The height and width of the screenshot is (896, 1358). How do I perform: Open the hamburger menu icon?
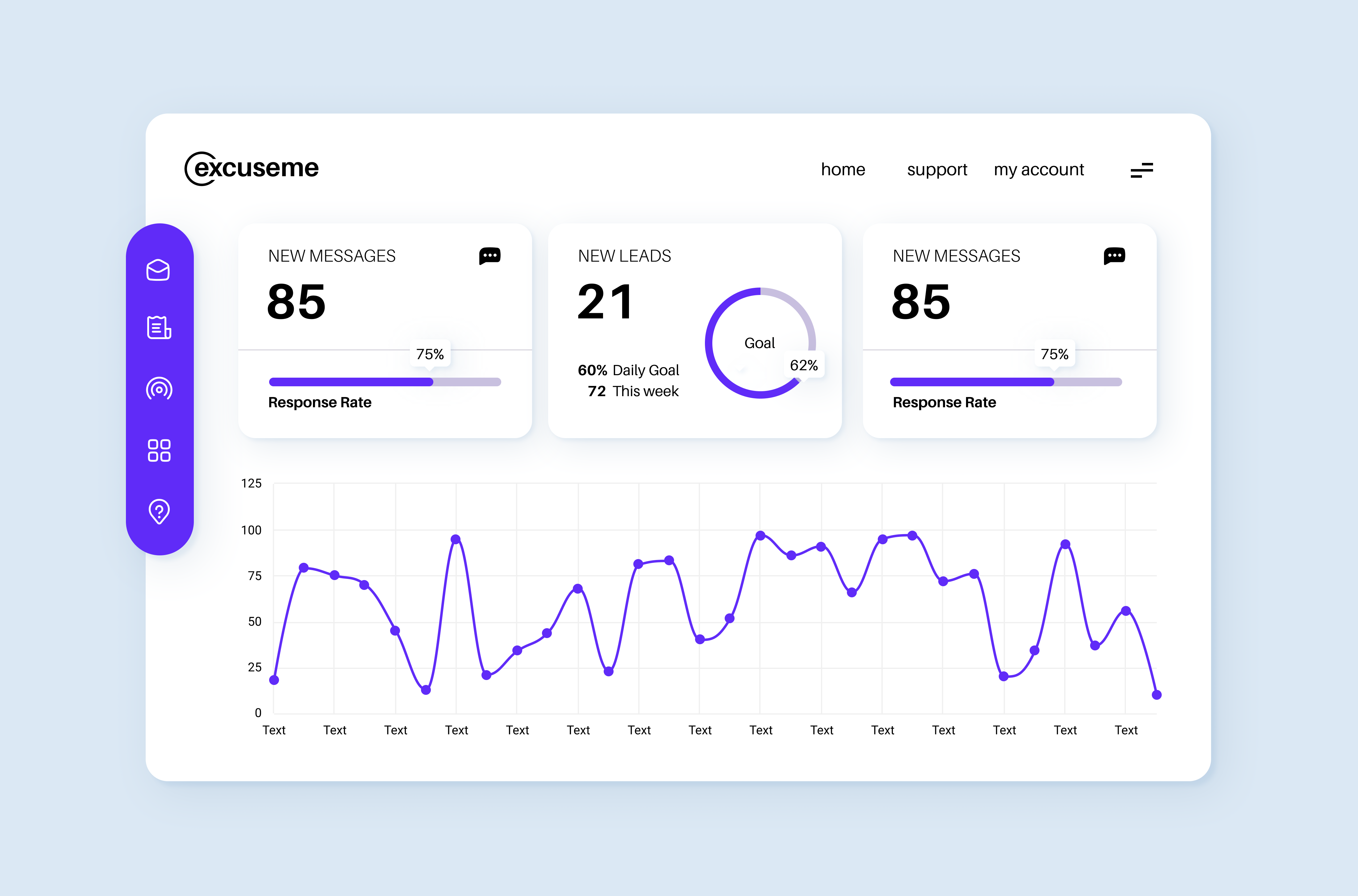click(x=1141, y=170)
